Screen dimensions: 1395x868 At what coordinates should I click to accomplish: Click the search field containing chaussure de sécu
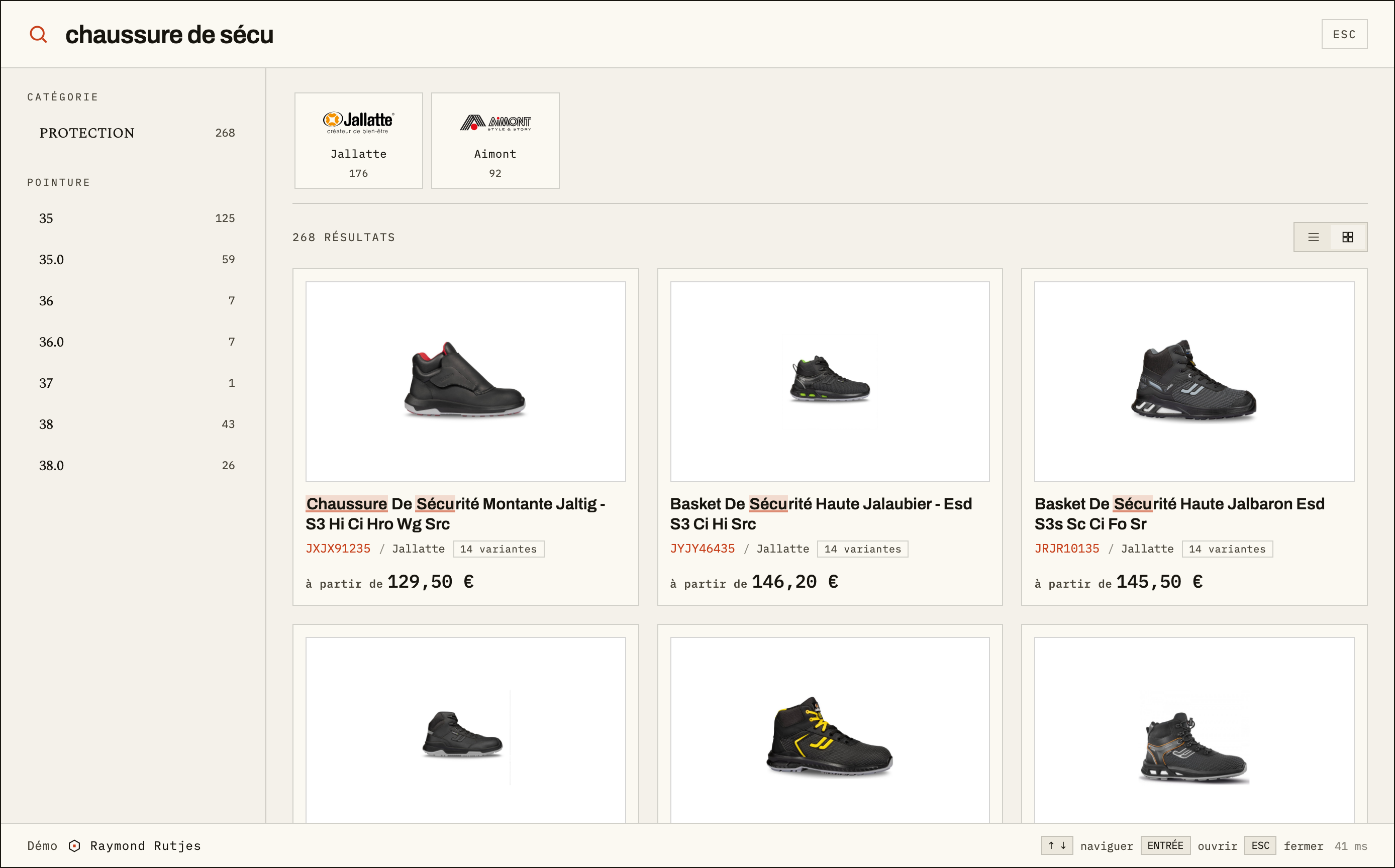pos(683,35)
